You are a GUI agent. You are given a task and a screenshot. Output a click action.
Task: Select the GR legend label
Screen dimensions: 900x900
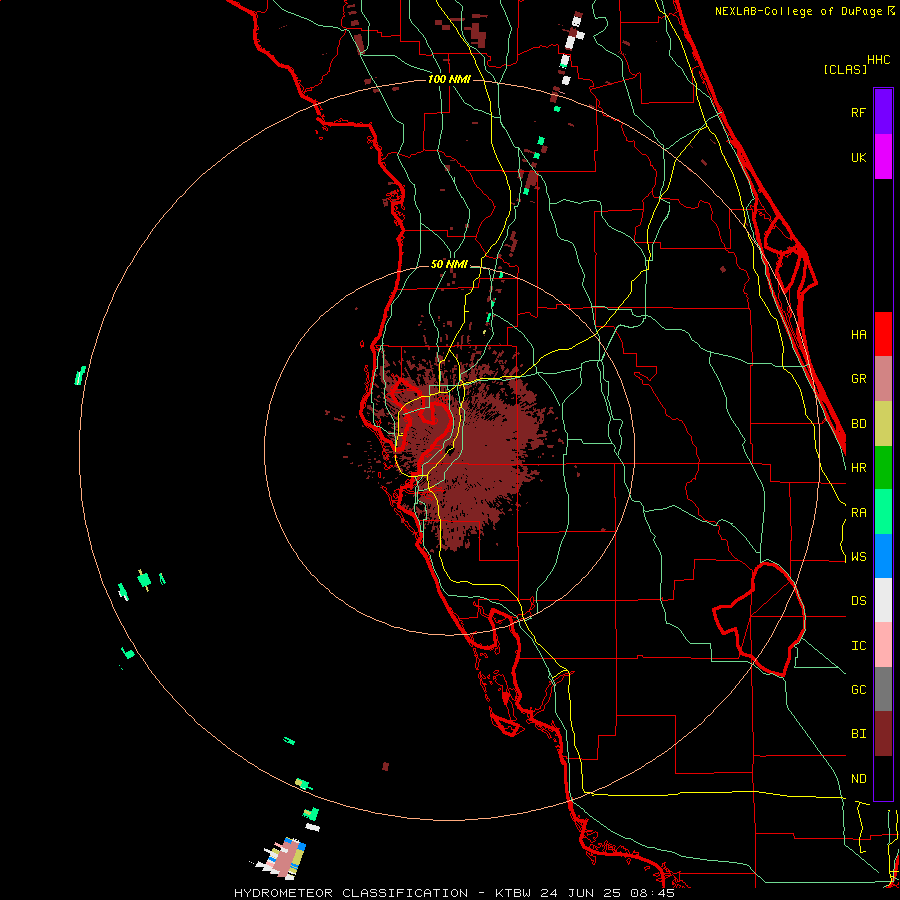[858, 379]
